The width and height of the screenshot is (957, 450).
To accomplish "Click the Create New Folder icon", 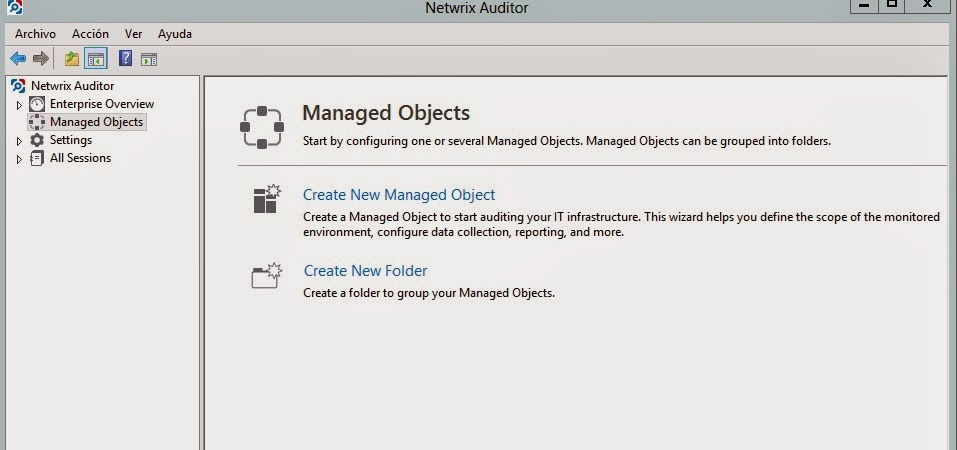I will [264, 275].
